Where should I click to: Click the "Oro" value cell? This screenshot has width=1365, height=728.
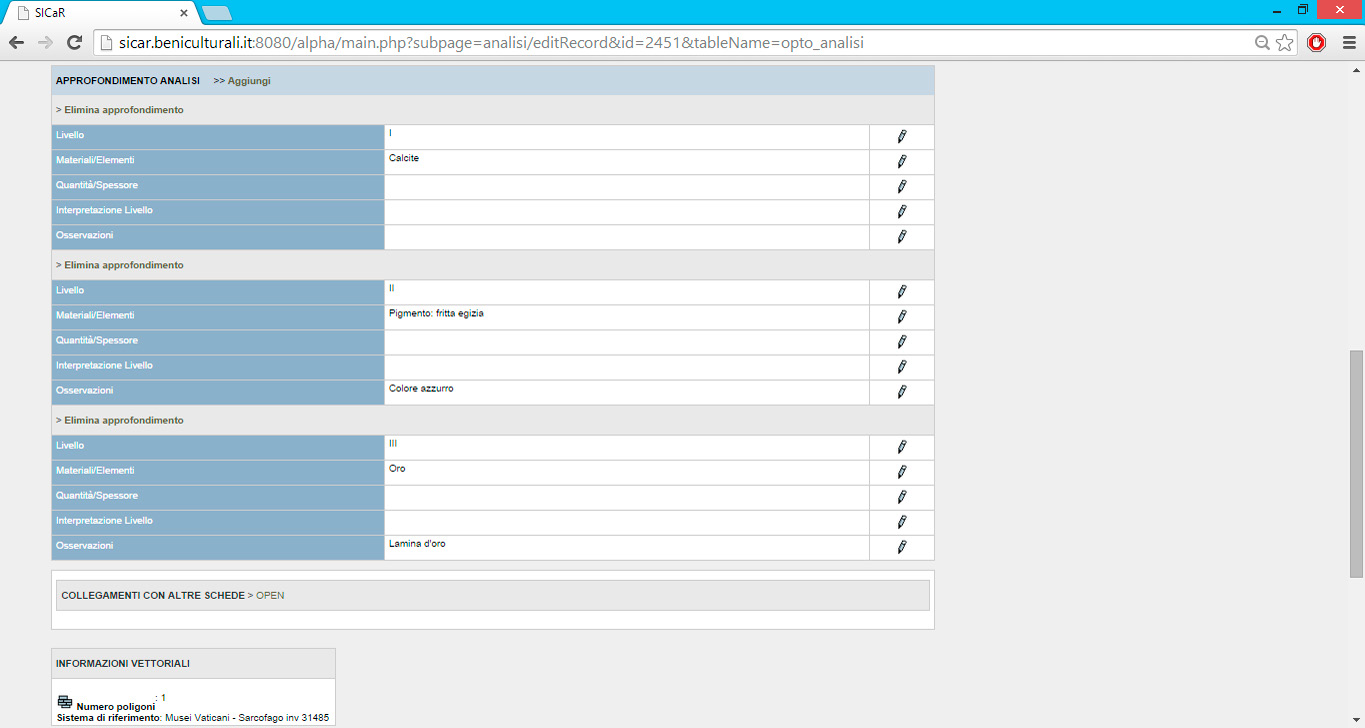(627, 472)
